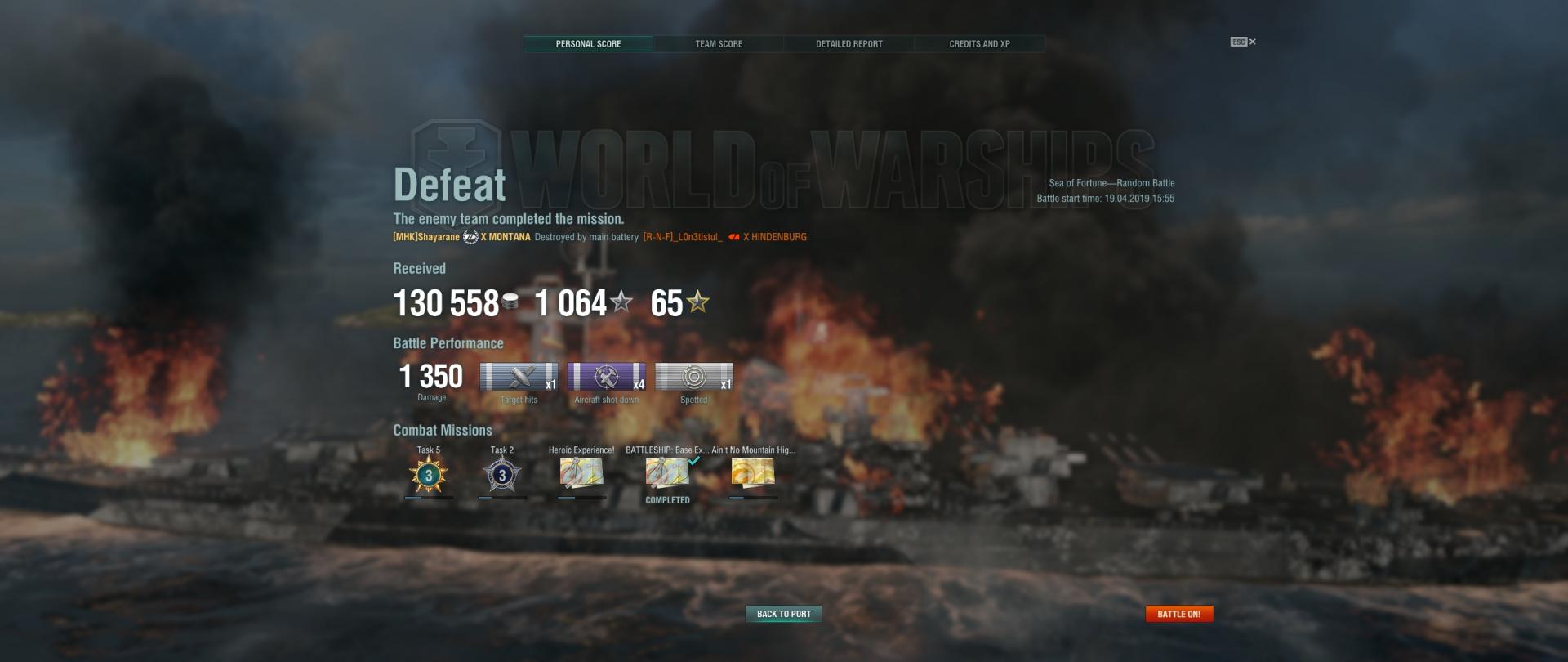Click player name [MHK]Shayarane
The width and height of the screenshot is (1568, 662).
[x=426, y=237]
